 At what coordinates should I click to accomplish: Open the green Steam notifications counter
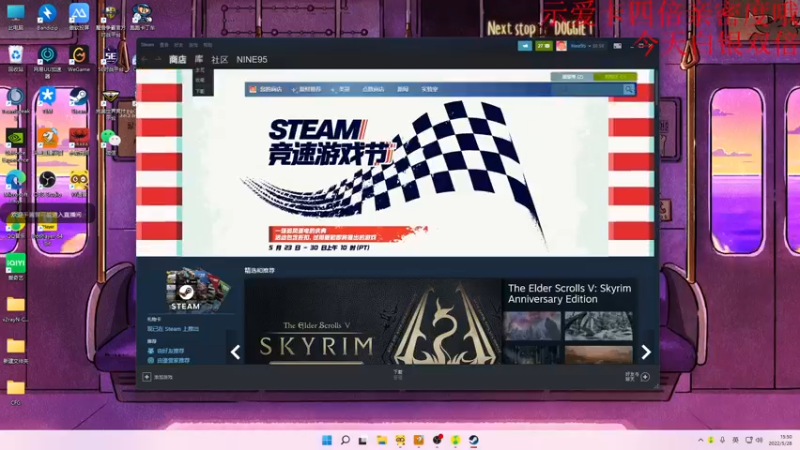(544, 46)
